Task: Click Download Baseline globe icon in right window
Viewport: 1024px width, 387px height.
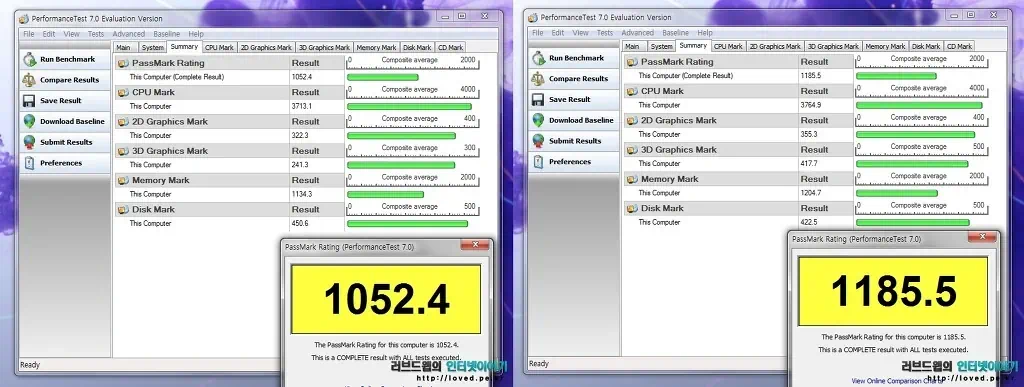Action: click(538, 120)
